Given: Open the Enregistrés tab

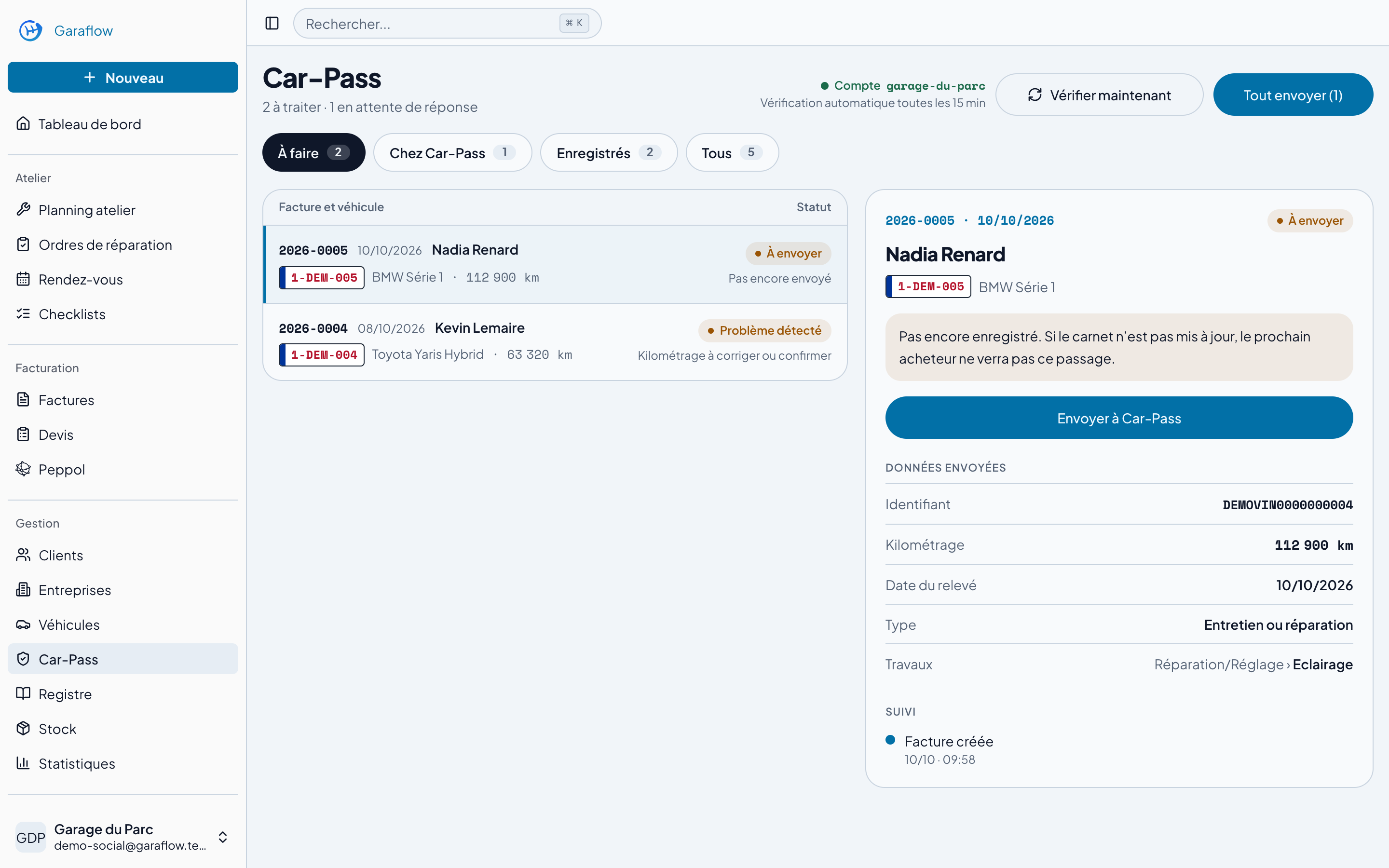Looking at the screenshot, I should [x=608, y=153].
